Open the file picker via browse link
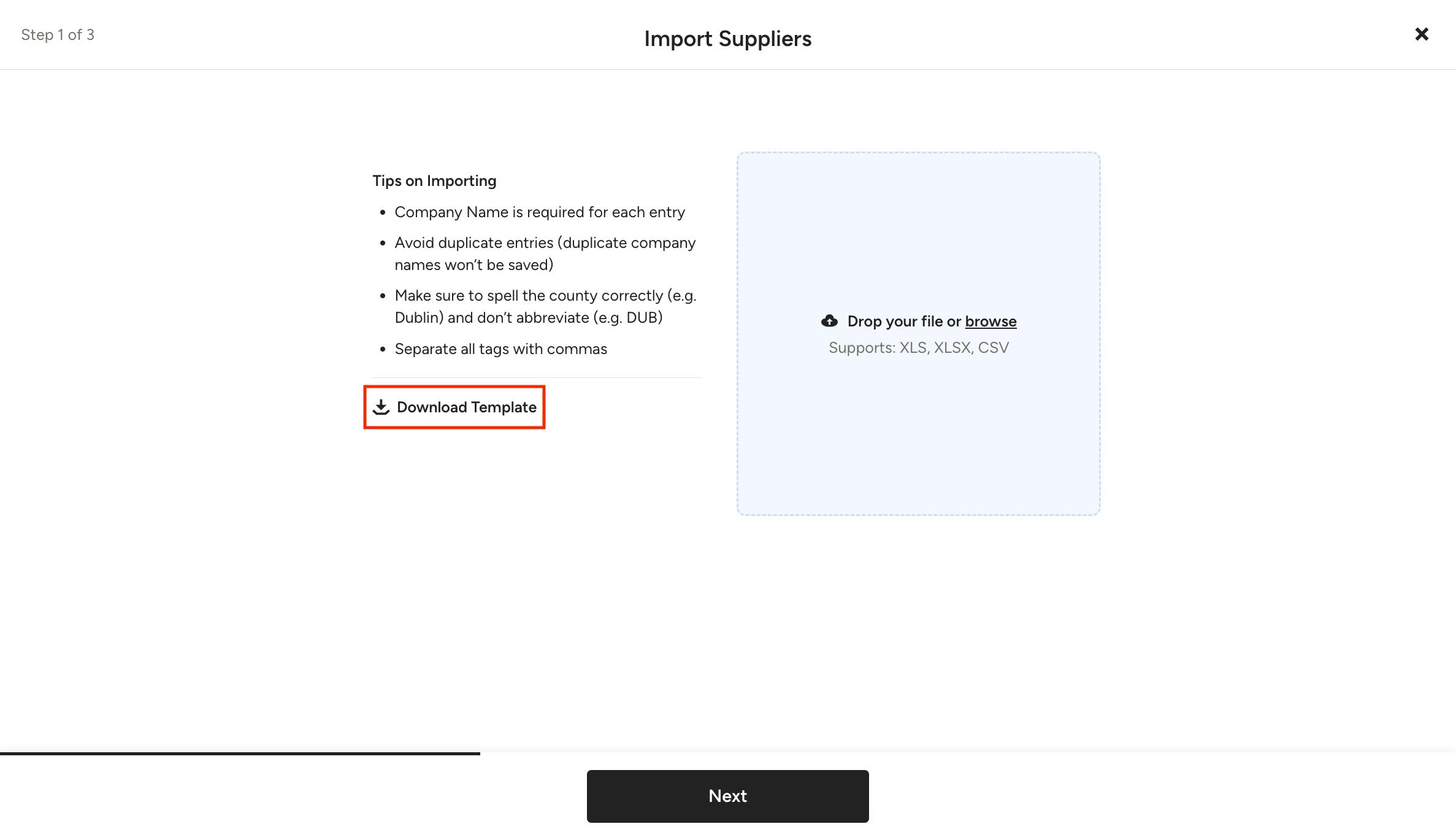 tap(990, 321)
